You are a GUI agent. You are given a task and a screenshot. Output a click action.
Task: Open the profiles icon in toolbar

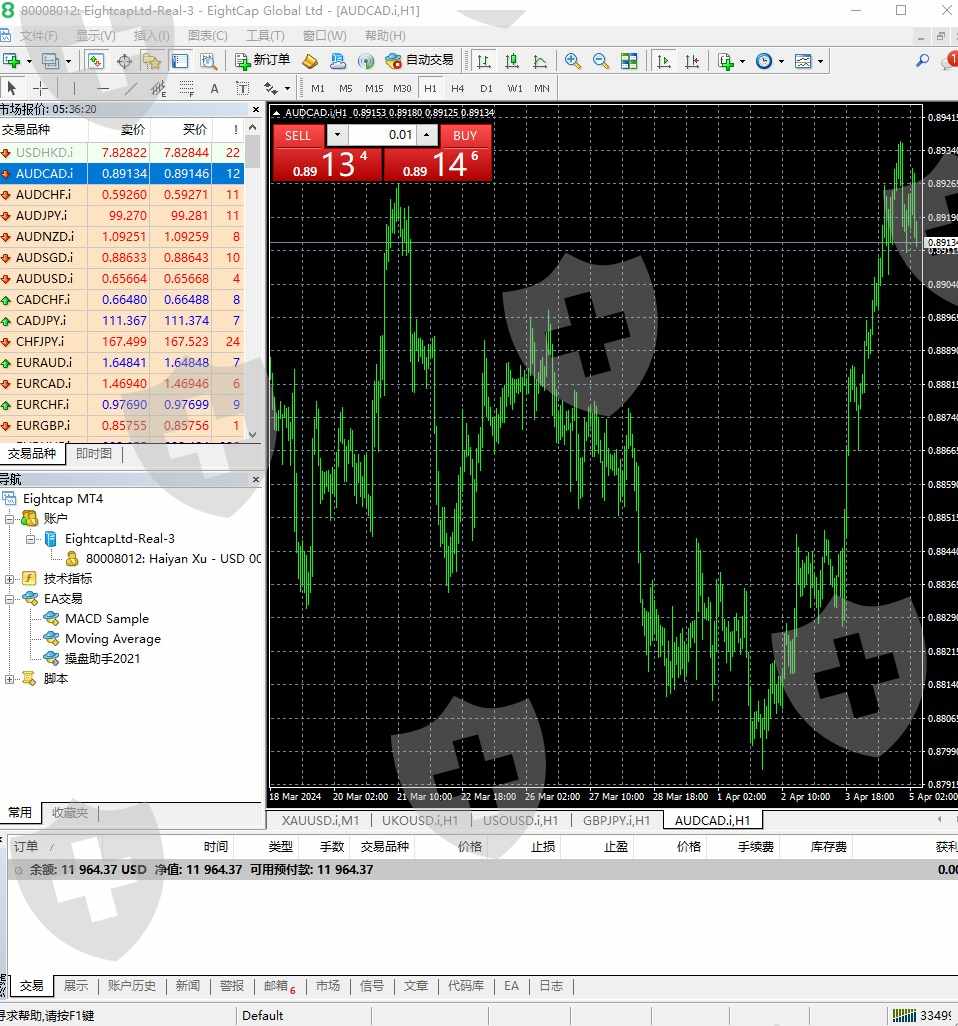tap(50, 61)
